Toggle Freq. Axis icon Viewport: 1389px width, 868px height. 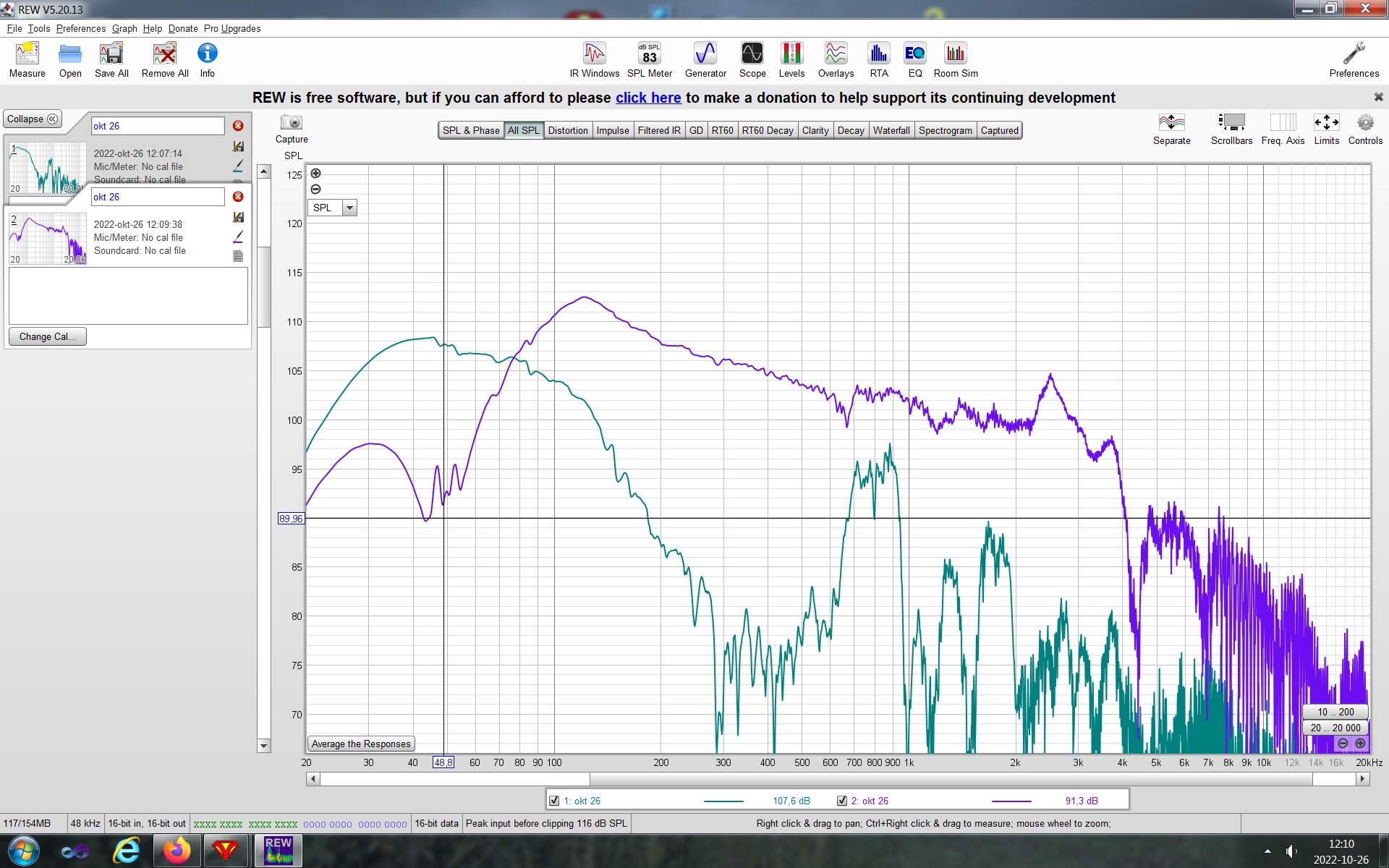pos(1283,129)
